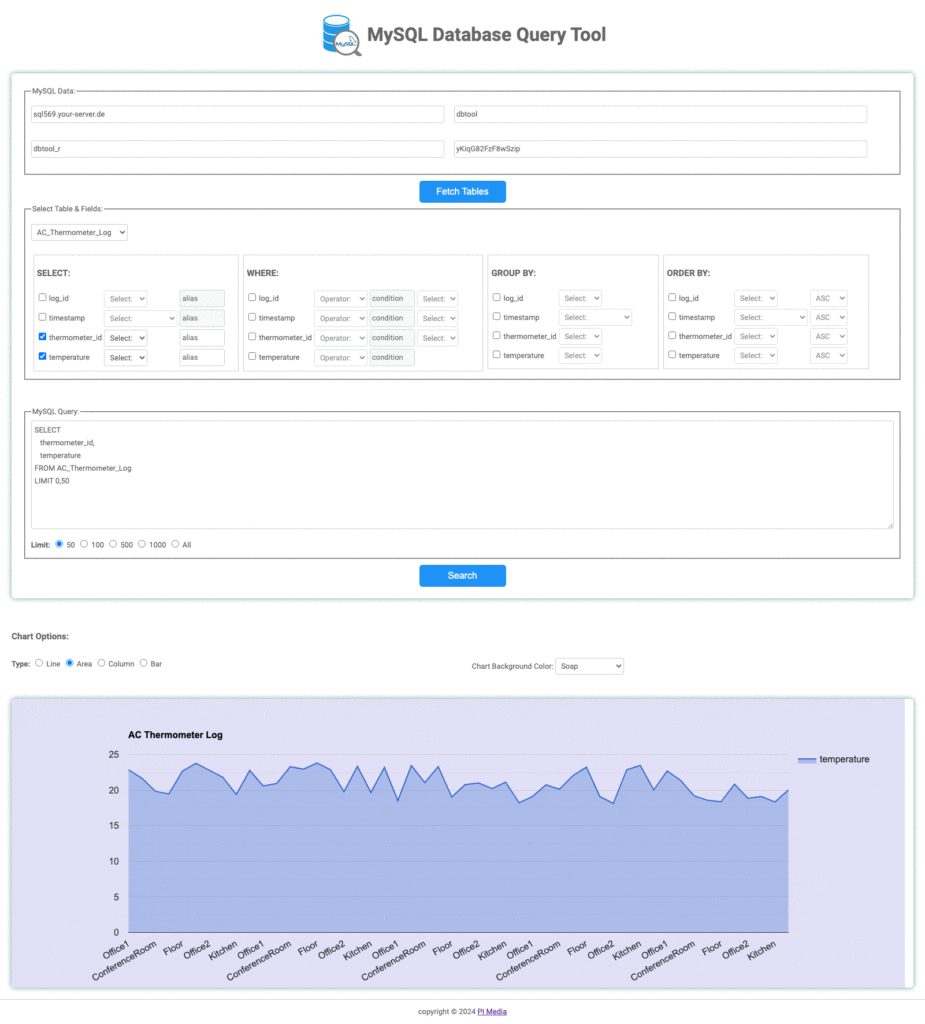Select the Bar chart type
This screenshot has width=925, height=1024.
pos(144,662)
